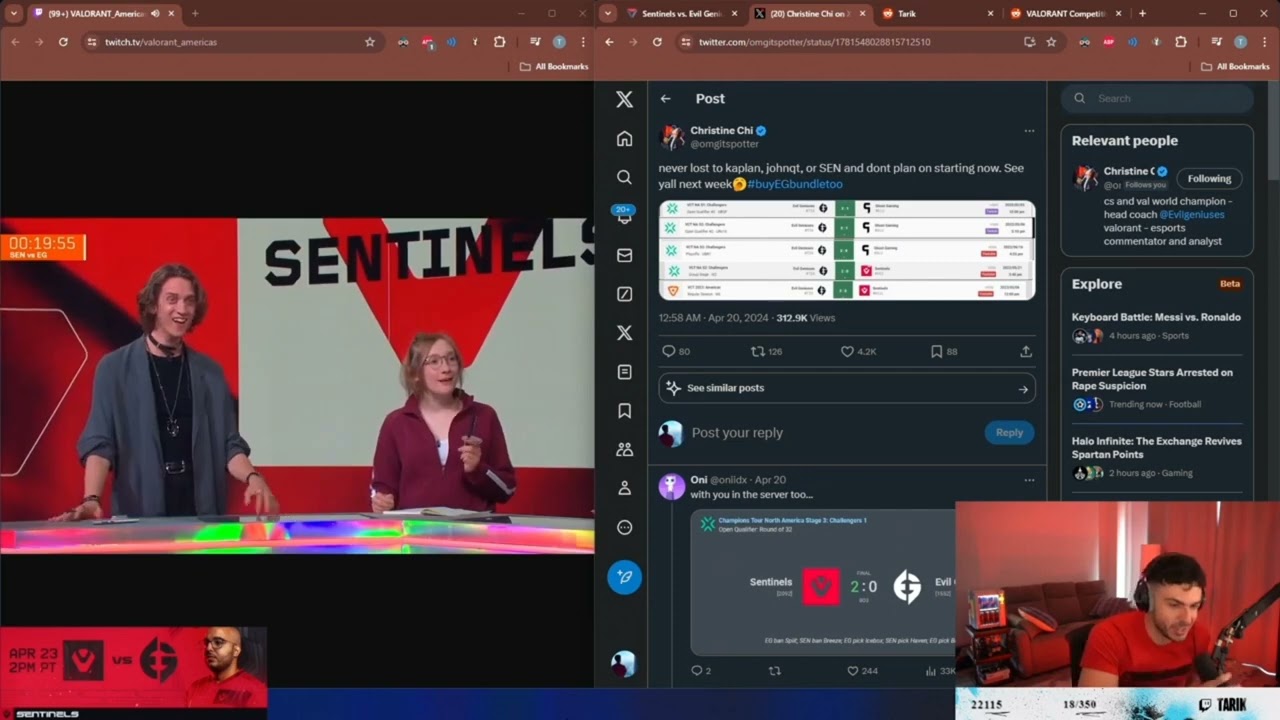Open Chrome menu in Twitter window
1280x720 pixels.
point(1264,42)
